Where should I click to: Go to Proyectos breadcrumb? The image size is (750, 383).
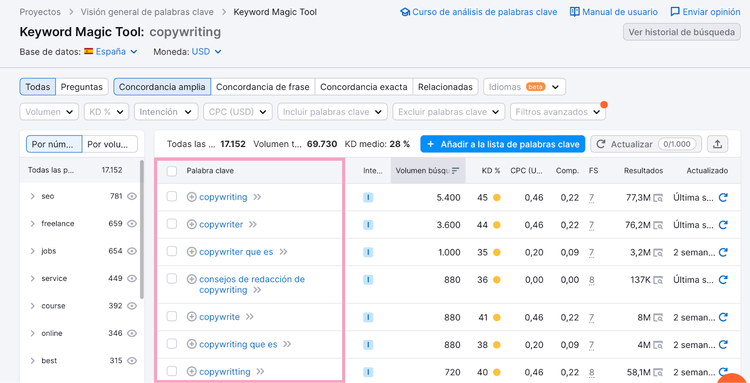coord(40,12)
